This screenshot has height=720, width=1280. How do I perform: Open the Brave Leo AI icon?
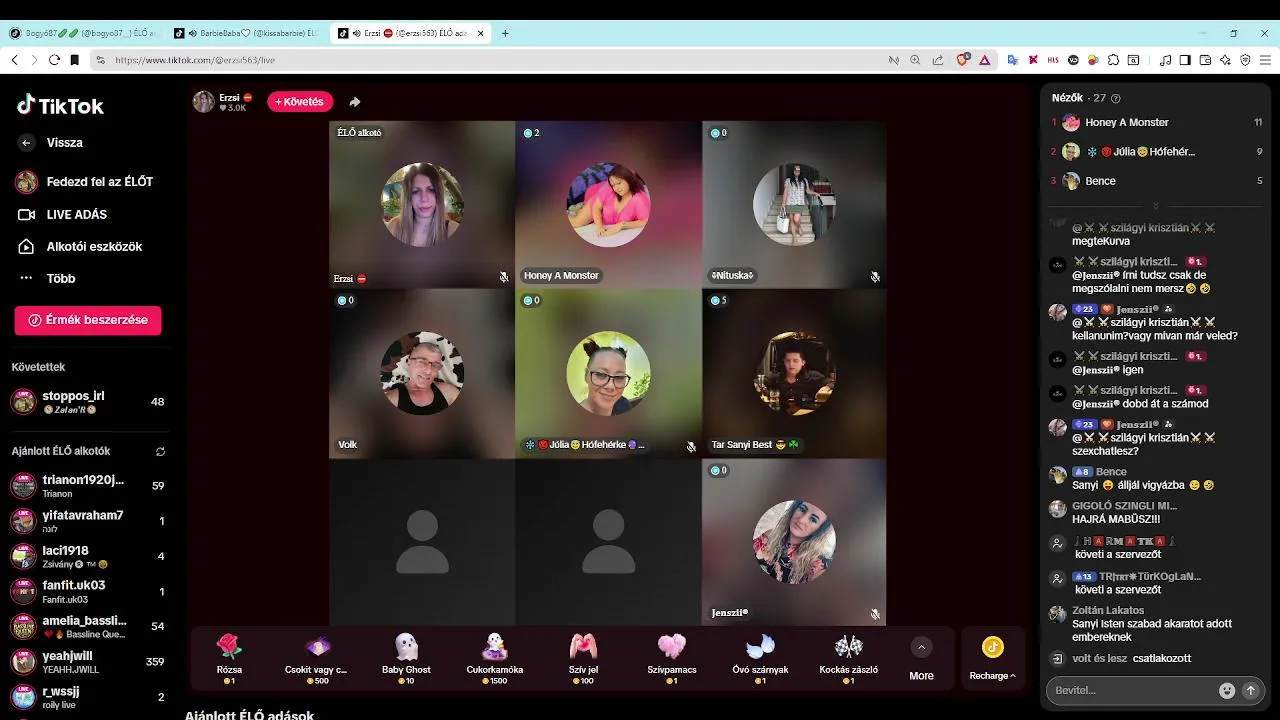click(x=1225, y=60)
